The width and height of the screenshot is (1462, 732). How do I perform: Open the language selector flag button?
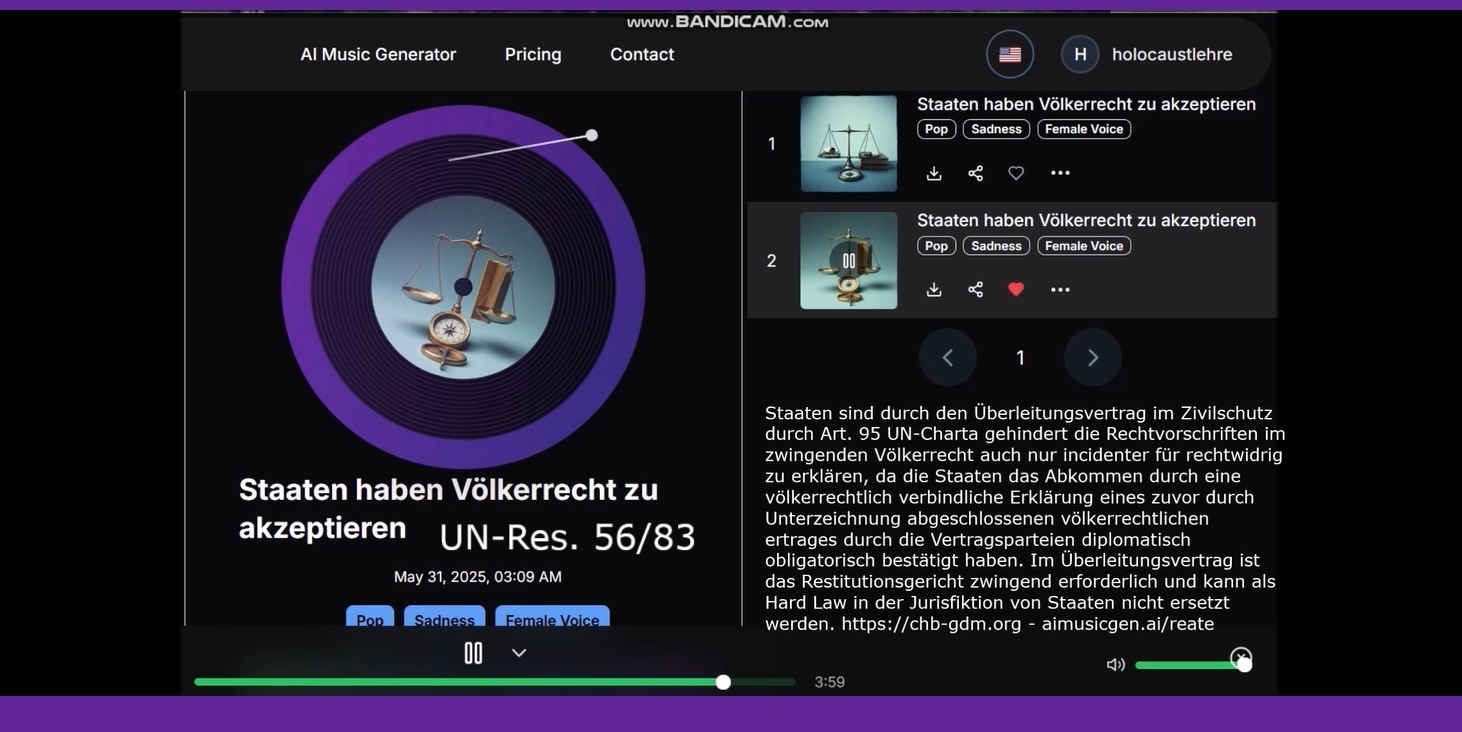coord(1010,54)
